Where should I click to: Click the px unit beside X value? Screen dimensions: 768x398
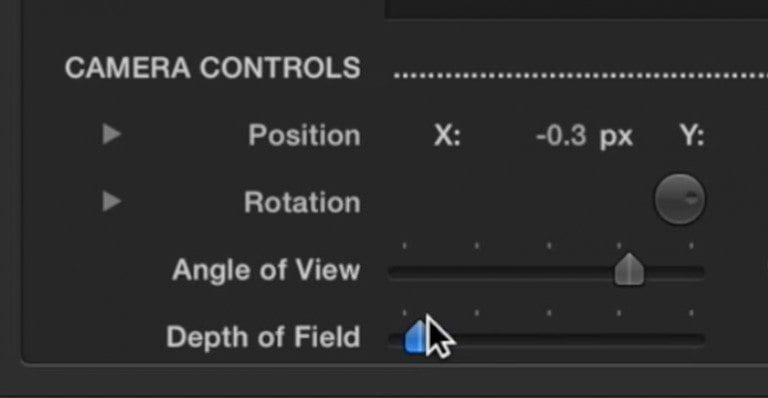(616, 138)
